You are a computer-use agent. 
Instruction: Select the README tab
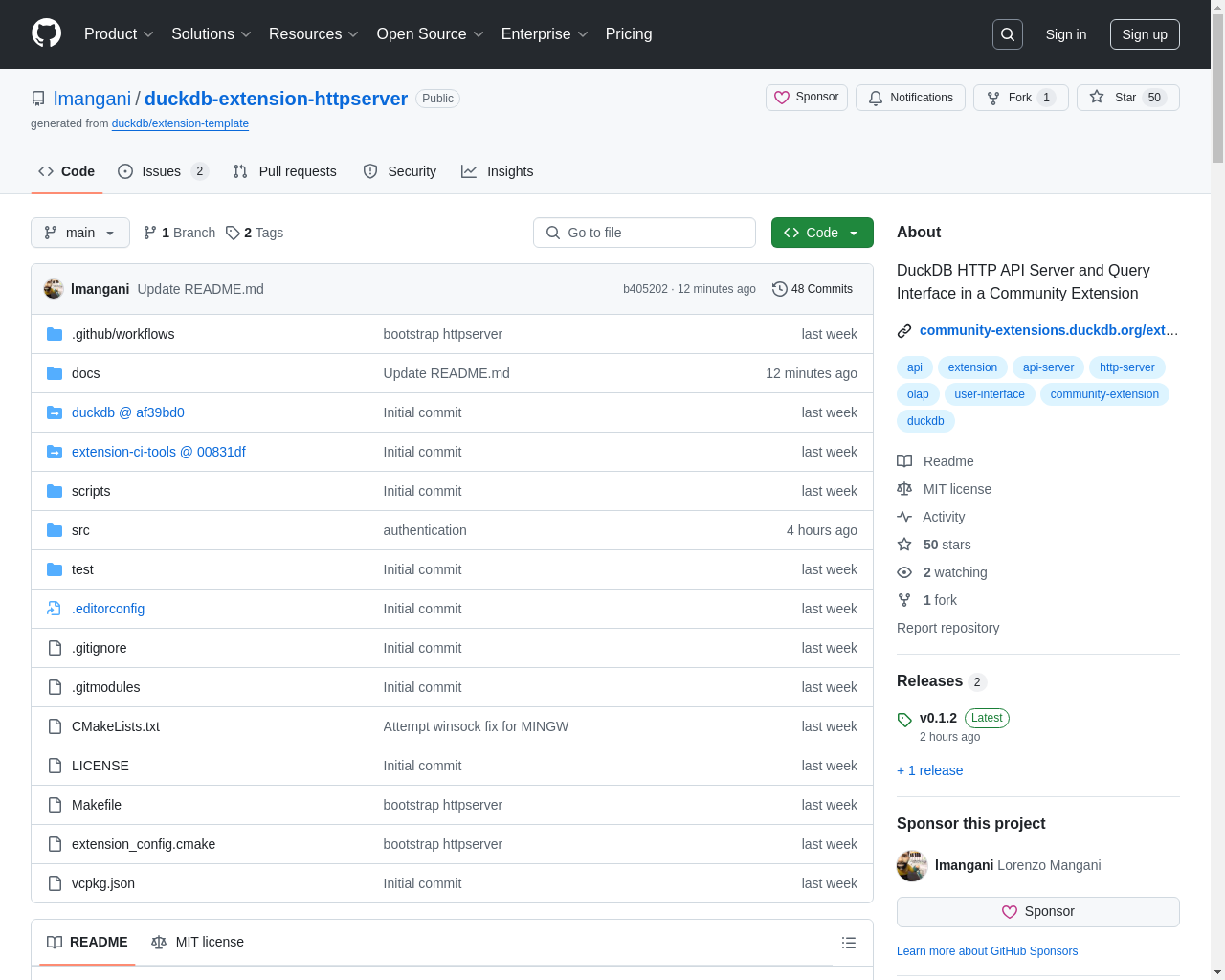point(87,942)
